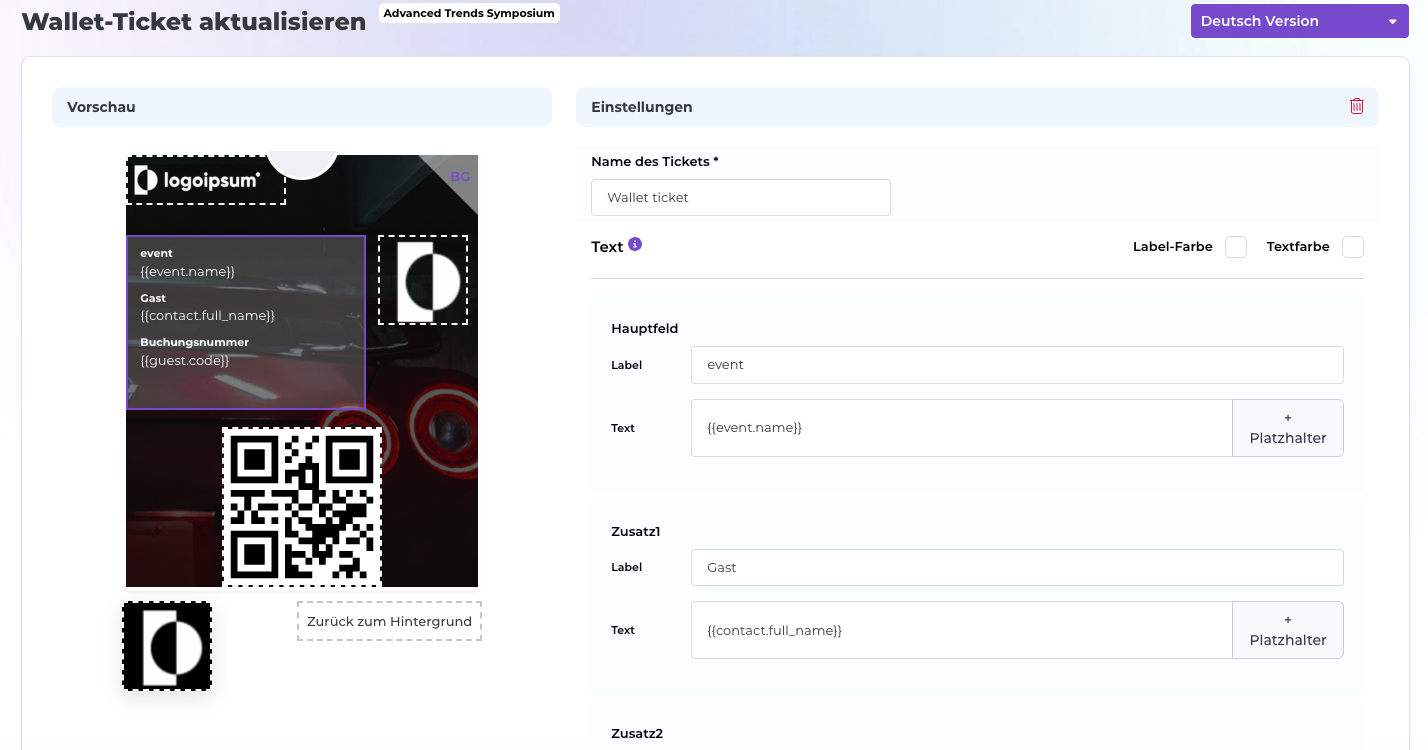
Task: Click Zurück zum Hintergrund button
Action: 389,621
